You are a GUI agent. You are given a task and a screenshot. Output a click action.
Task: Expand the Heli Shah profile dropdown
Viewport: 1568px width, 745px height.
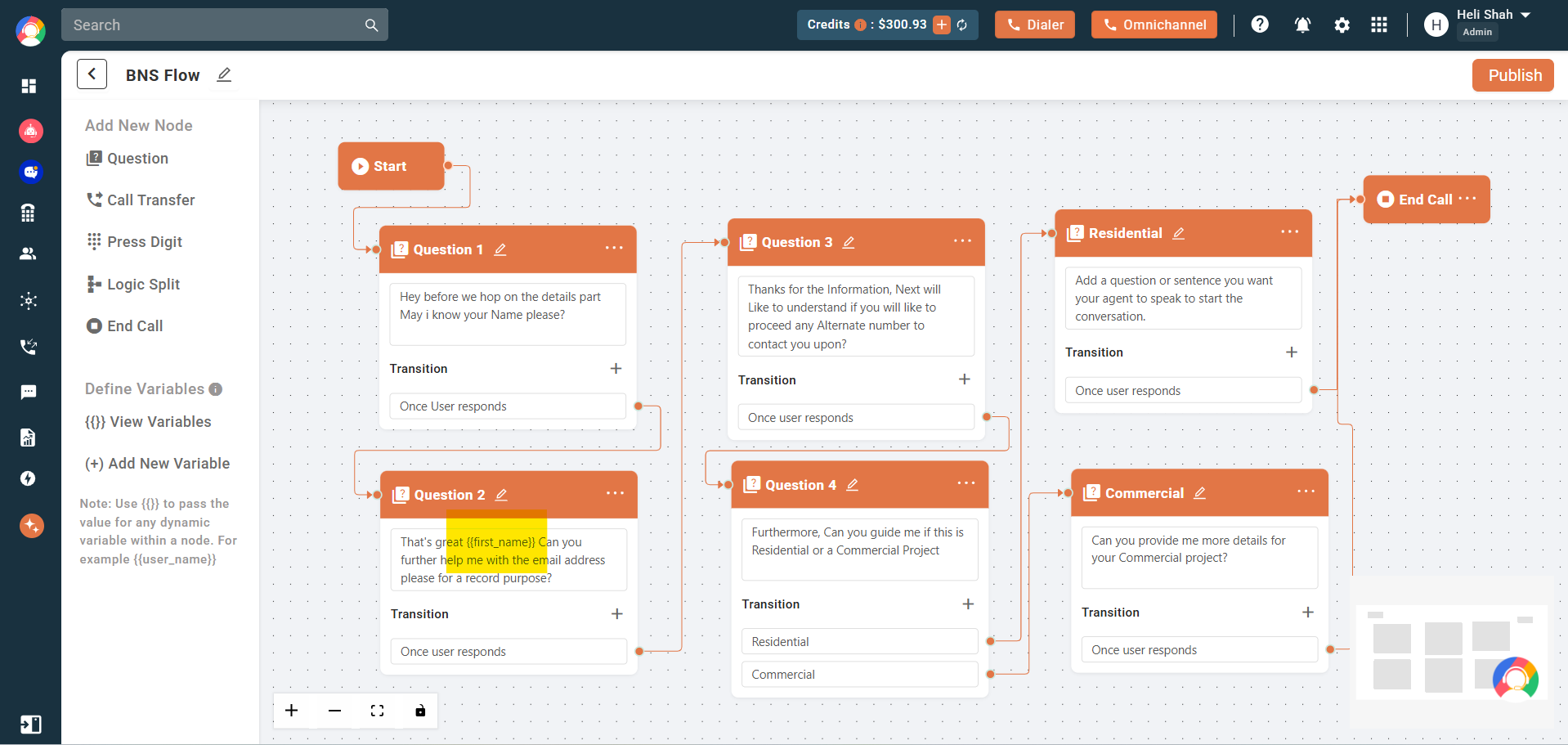coord(1525,15)
